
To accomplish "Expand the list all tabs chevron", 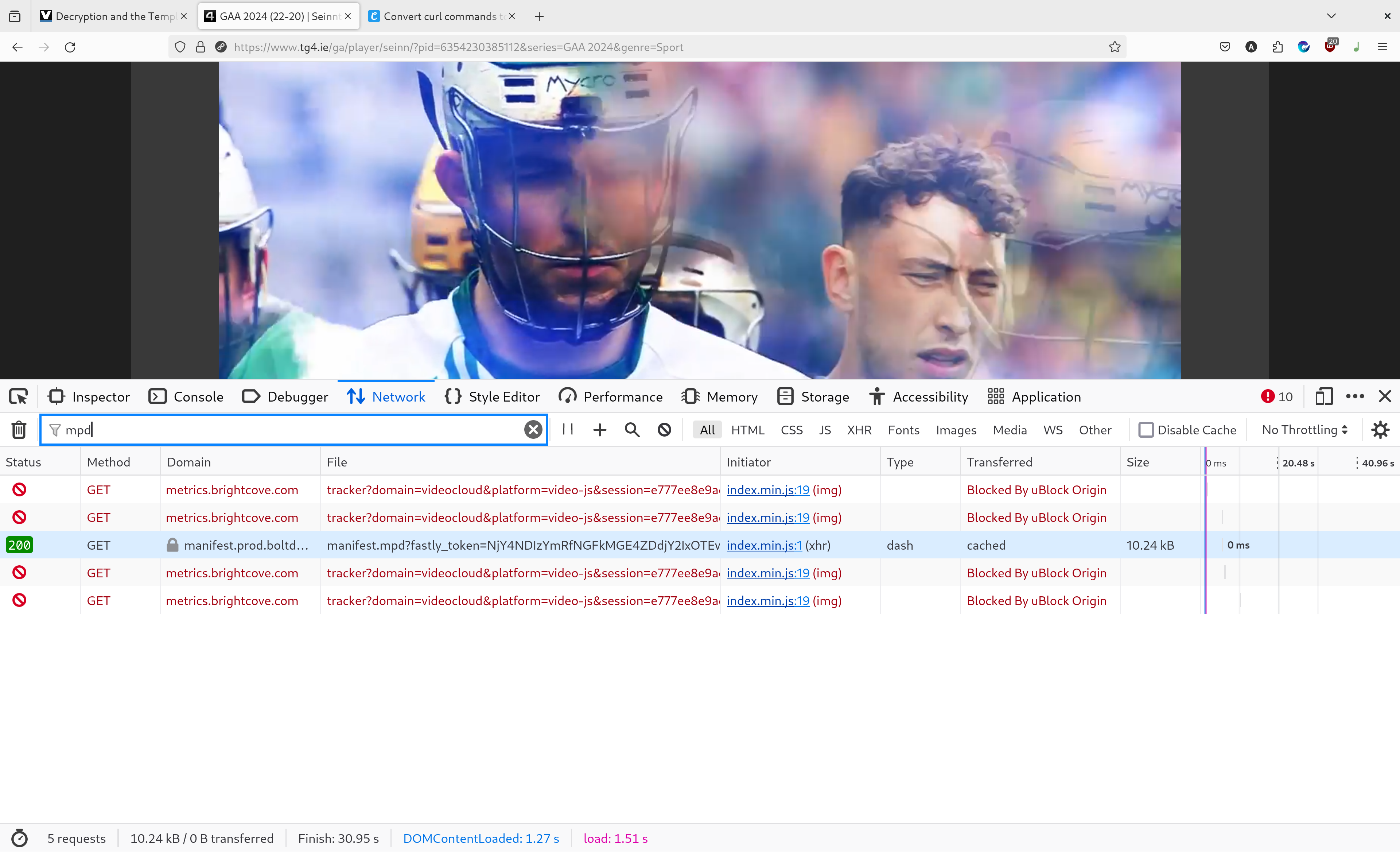I will click(1331, 16).
